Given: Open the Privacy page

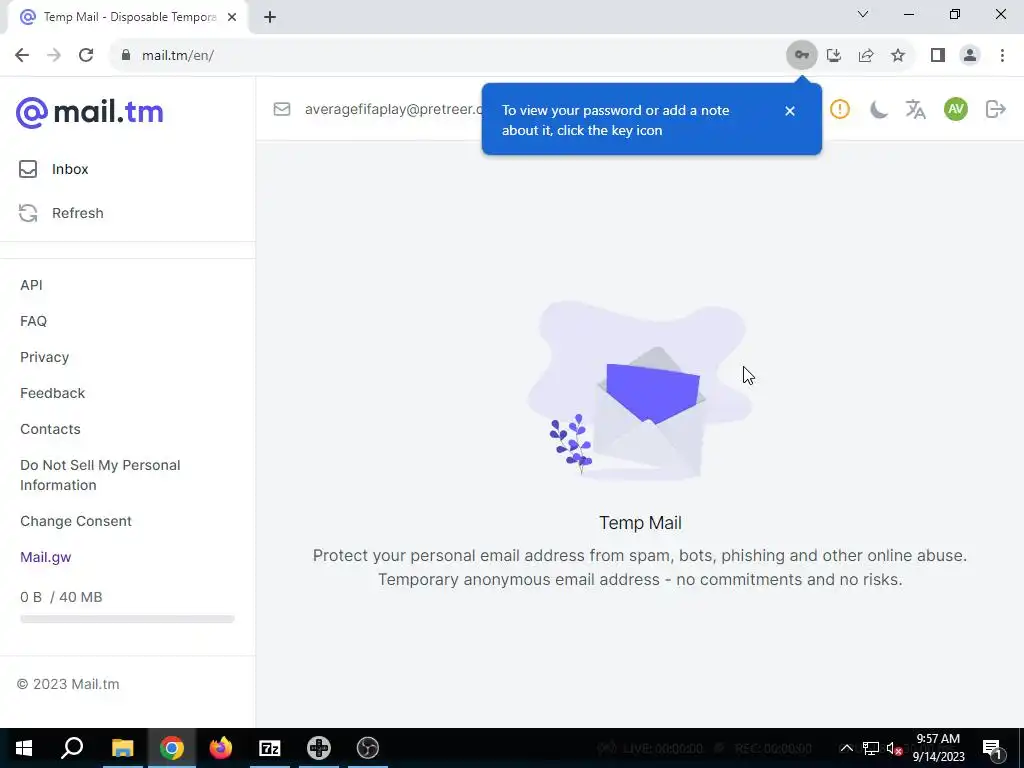Looking at the screenshot, I should tap(44, 357).
